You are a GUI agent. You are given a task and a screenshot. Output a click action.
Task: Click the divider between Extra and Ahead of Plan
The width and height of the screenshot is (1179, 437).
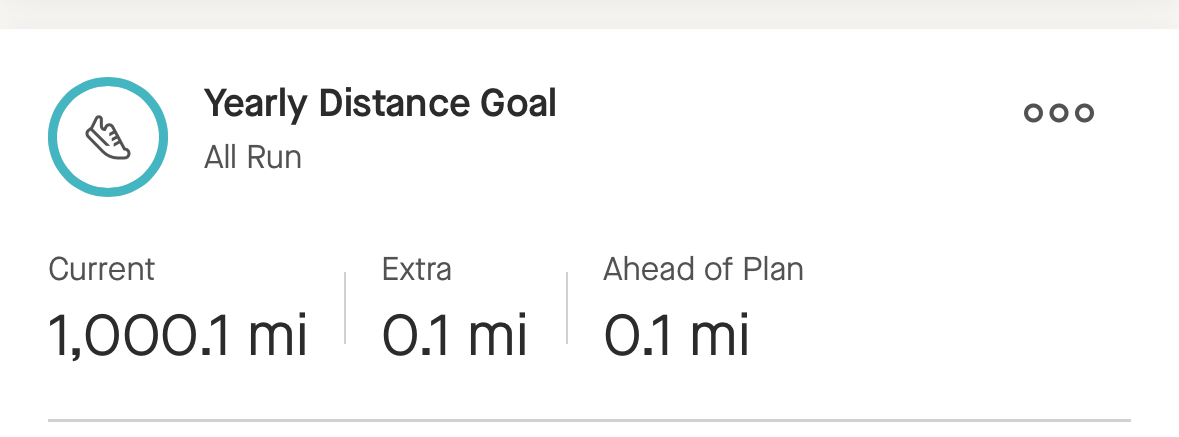tap(567, 307)
